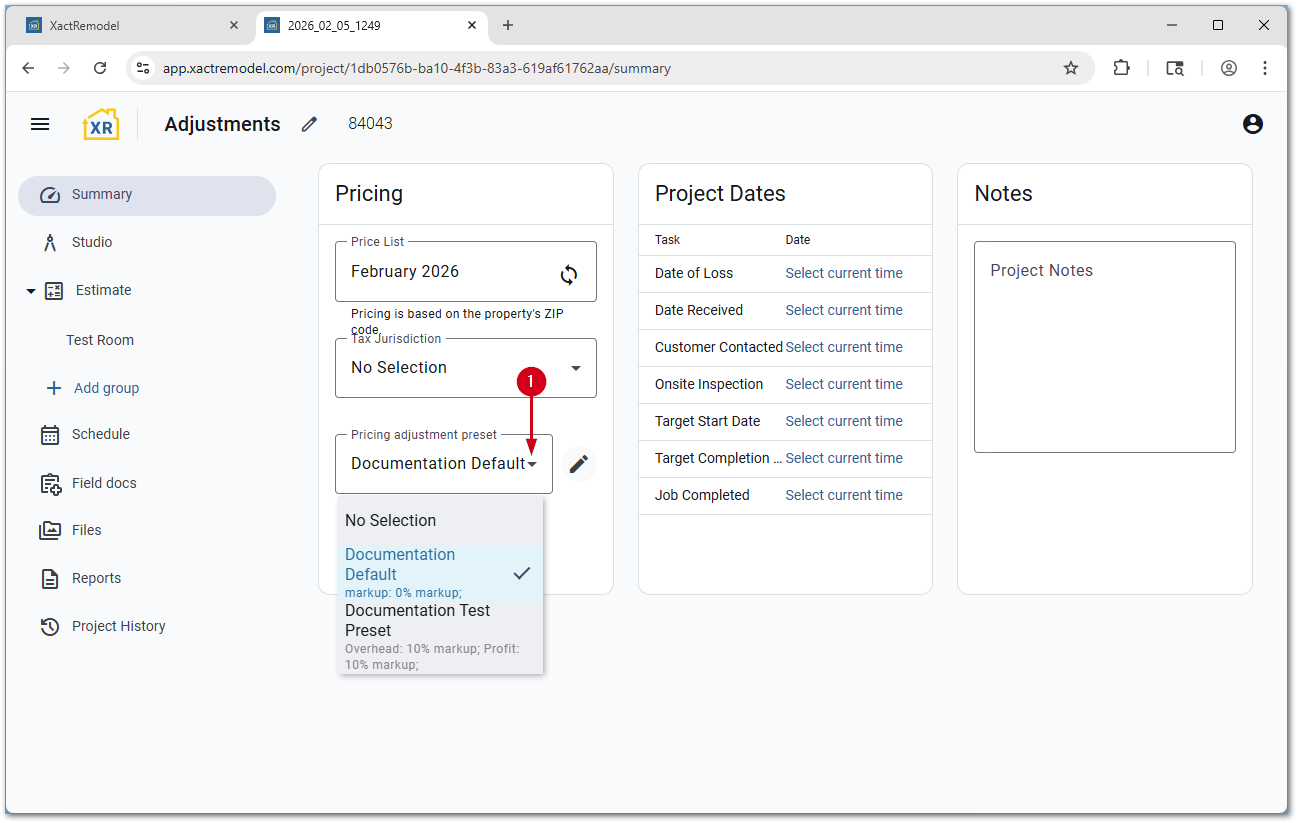Open the user account profile icon
Image resolution: width=1297 pixels, height=823 pixels.
(x=1252, y=124)
